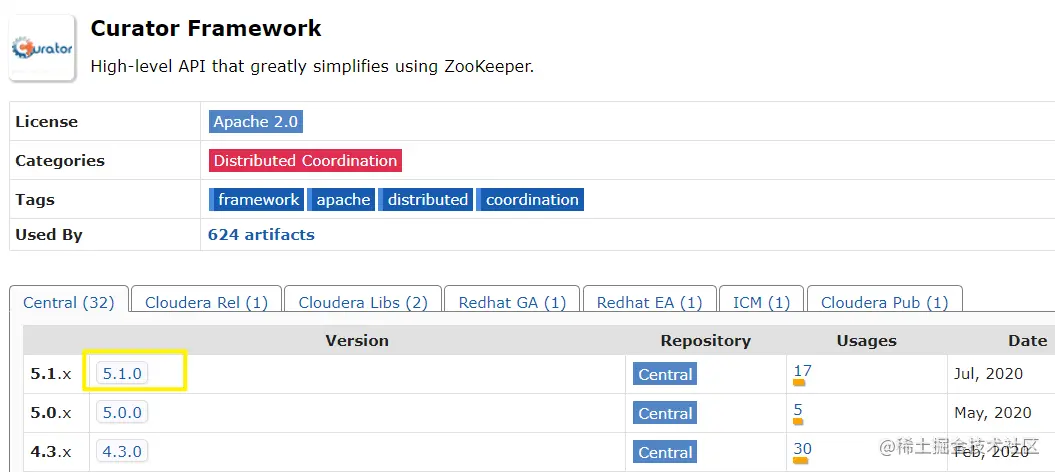Click the apache tag

point(343,200)
